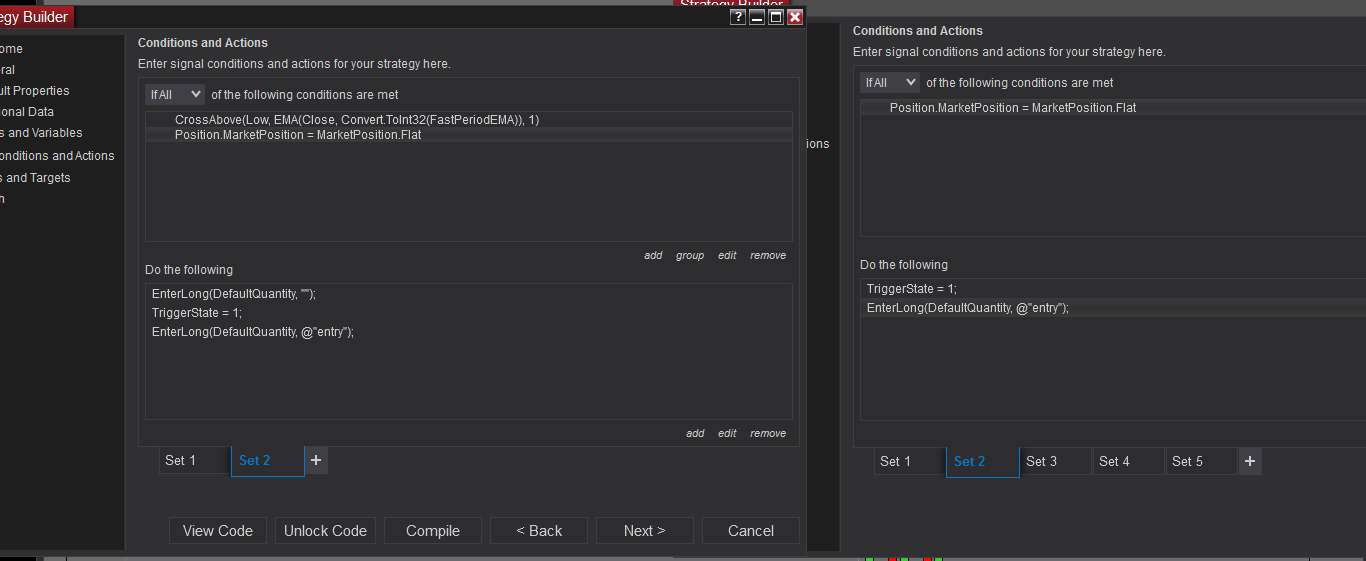Image resolution: width=1366 pixels, height=561 pixels.
Task: Cancel the Strategy Builder wizard
Action: pos(751,531)
